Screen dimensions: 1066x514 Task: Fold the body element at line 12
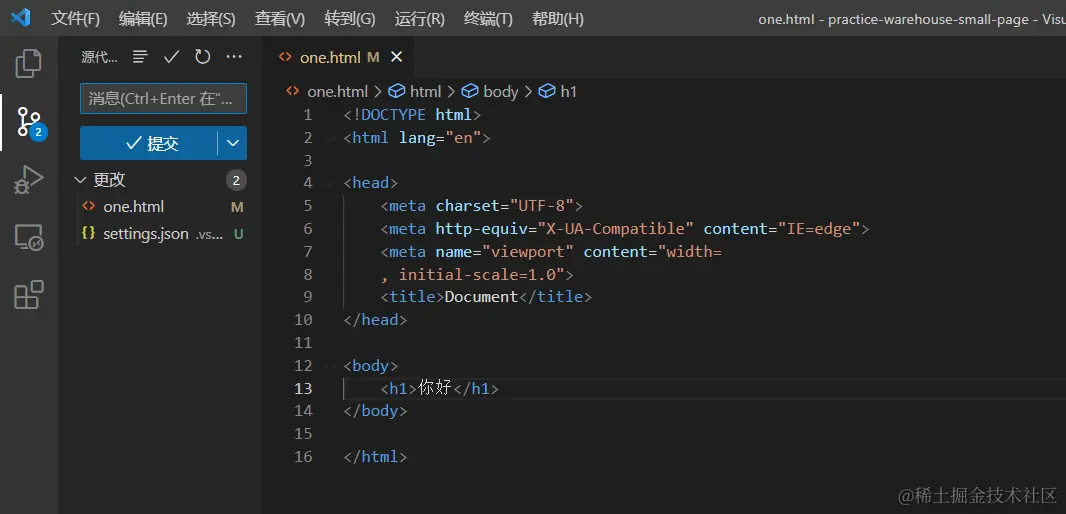tap(330, 366)
